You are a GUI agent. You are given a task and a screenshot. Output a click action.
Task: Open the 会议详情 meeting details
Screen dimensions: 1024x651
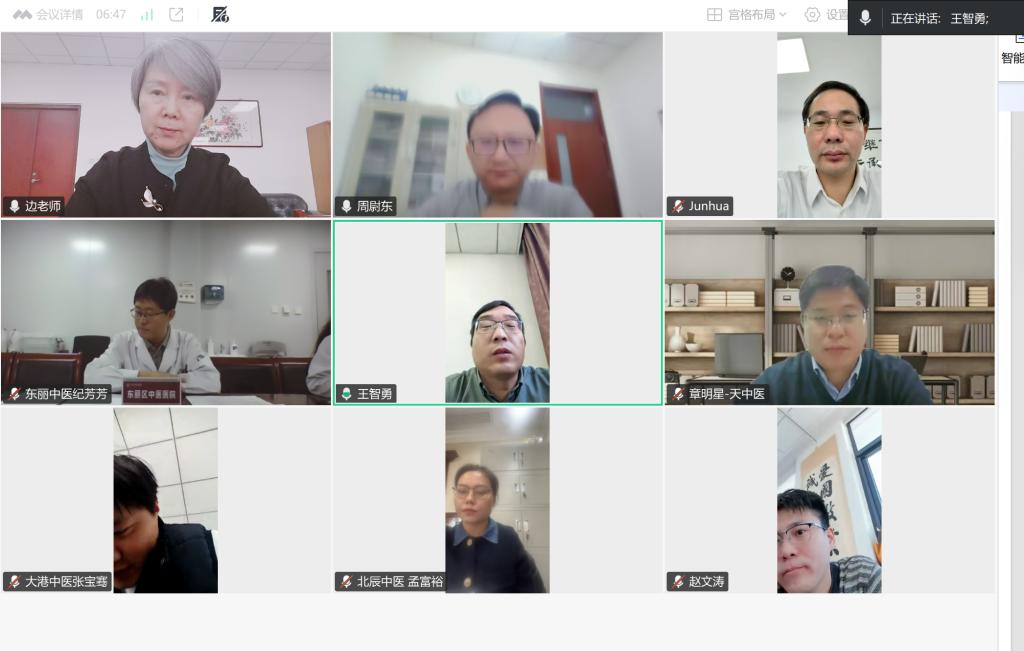click(48, 15)
